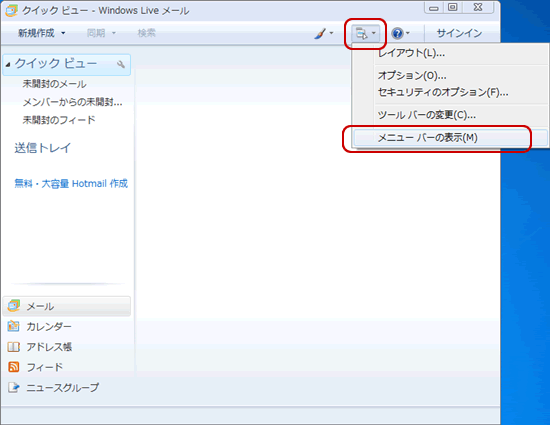The height and width of the screenshot is (425, 550).
Task: Click the orange RSS Feed icon
Action: click(x=13, y=367)
